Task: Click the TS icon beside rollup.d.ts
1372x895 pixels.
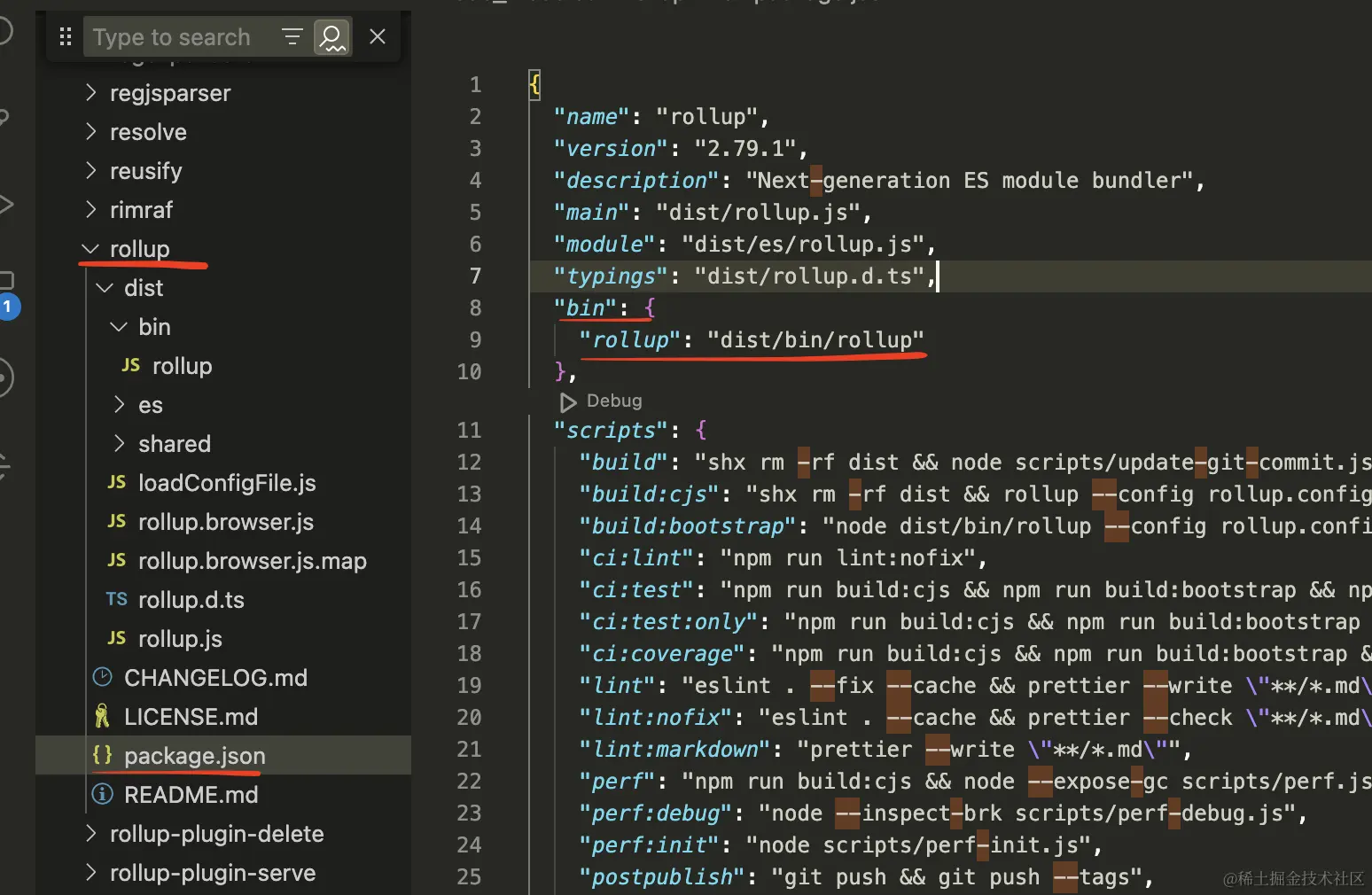Action: pos(117,599)
